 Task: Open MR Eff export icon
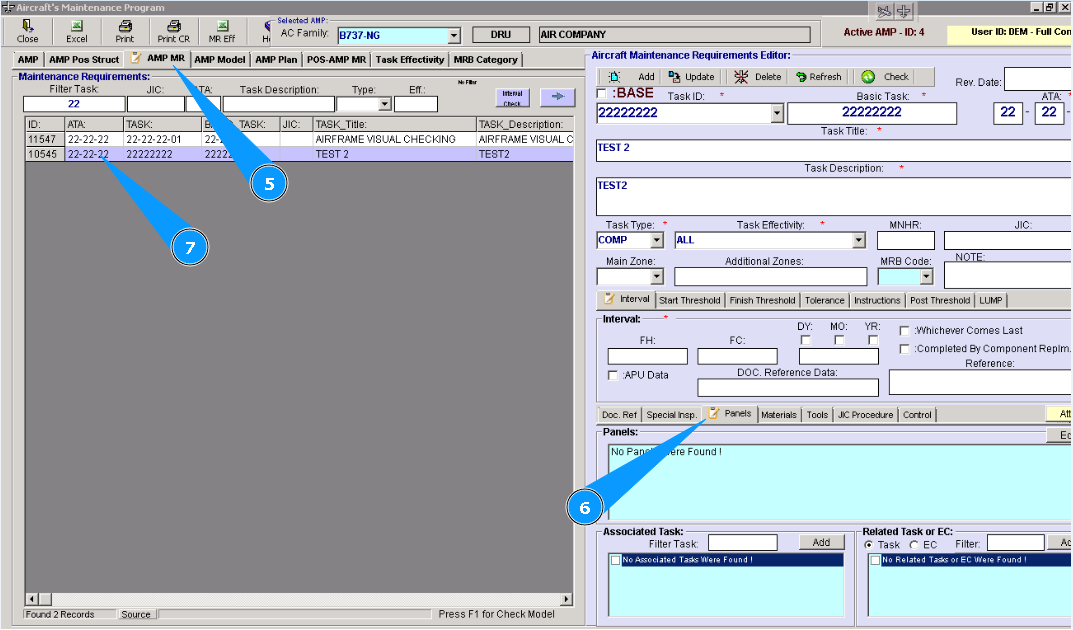click(222, 25)
